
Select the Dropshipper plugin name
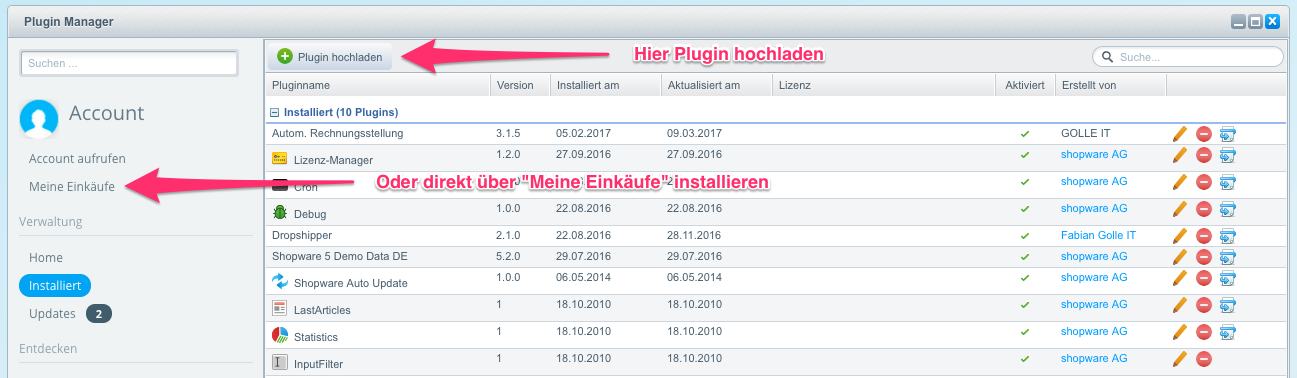tap(301, 236)
